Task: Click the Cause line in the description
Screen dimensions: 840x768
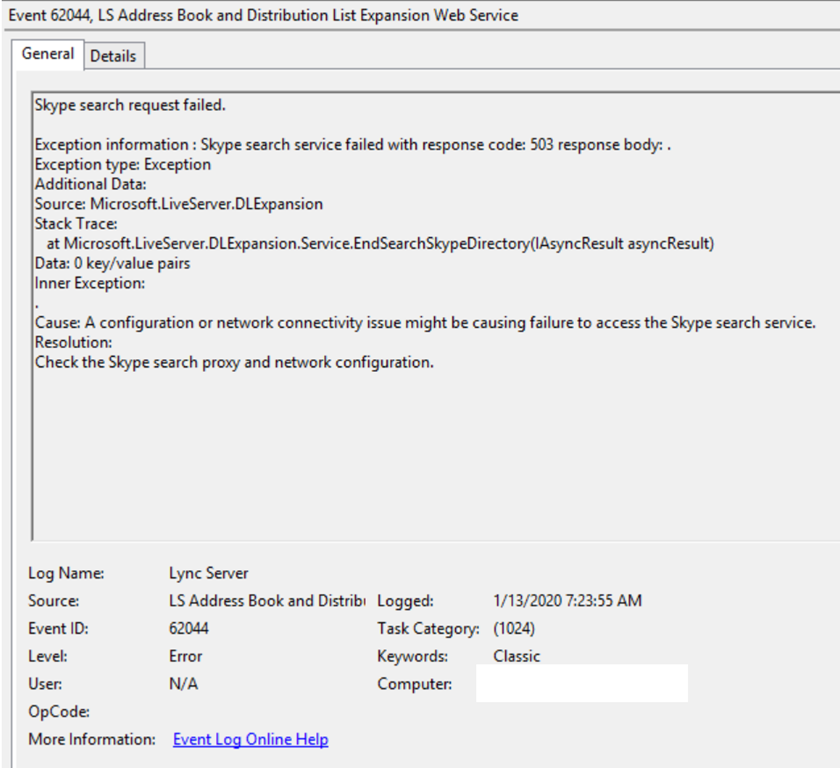Action: coord(425,322)
